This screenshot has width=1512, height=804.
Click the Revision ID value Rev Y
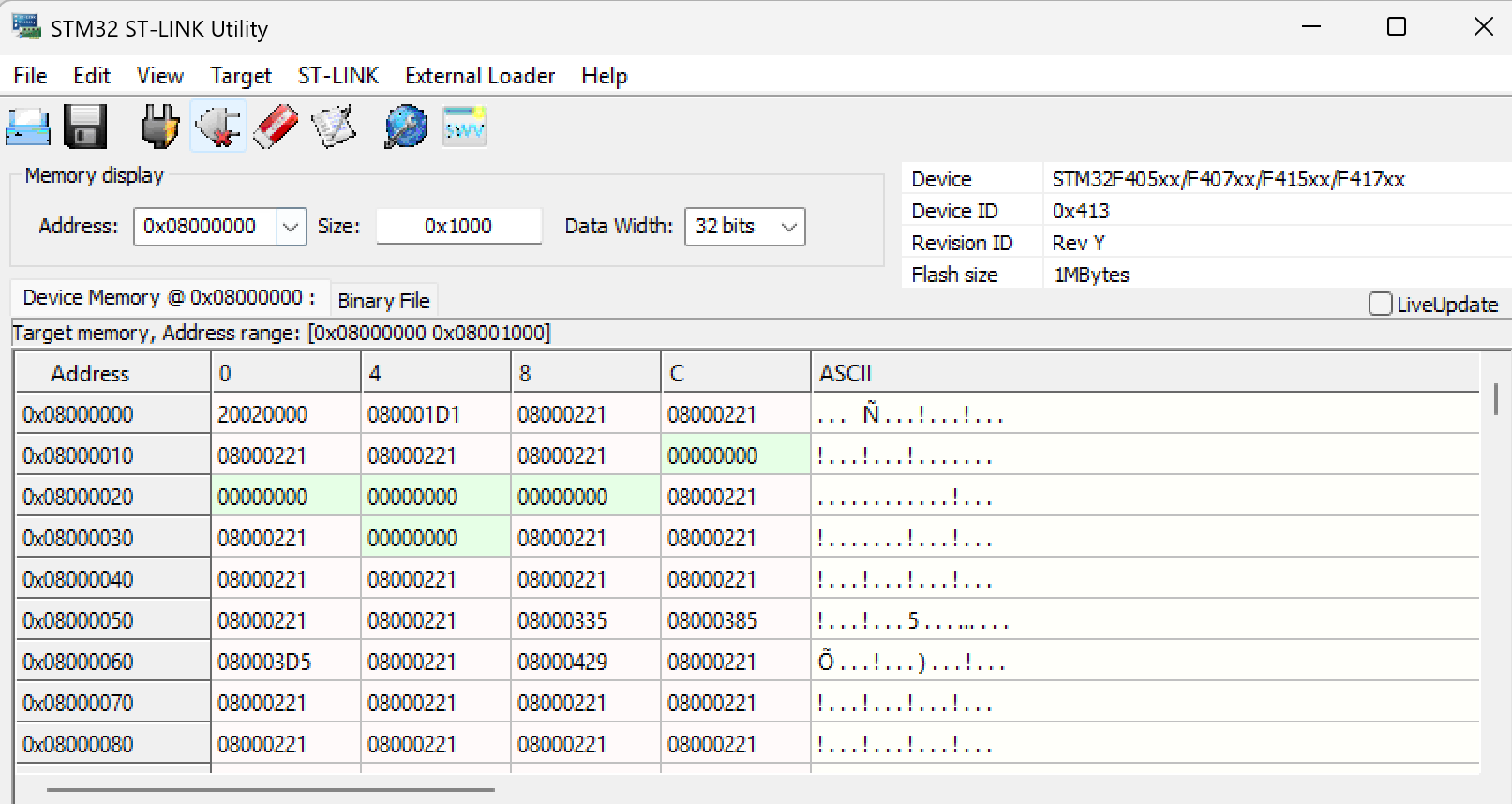[x=1078, y=243]
